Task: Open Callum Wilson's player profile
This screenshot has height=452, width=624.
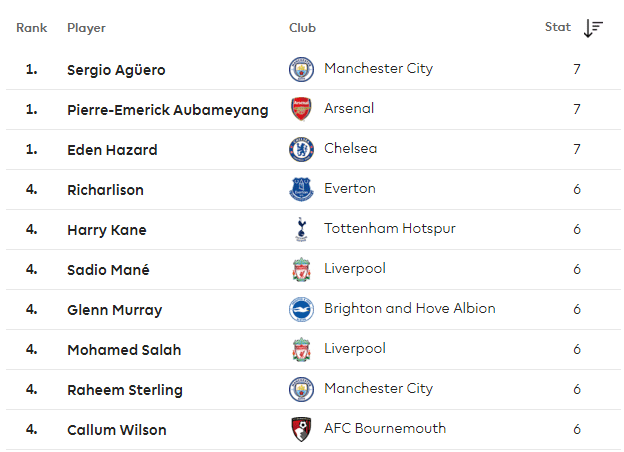Action: [117, 430]
